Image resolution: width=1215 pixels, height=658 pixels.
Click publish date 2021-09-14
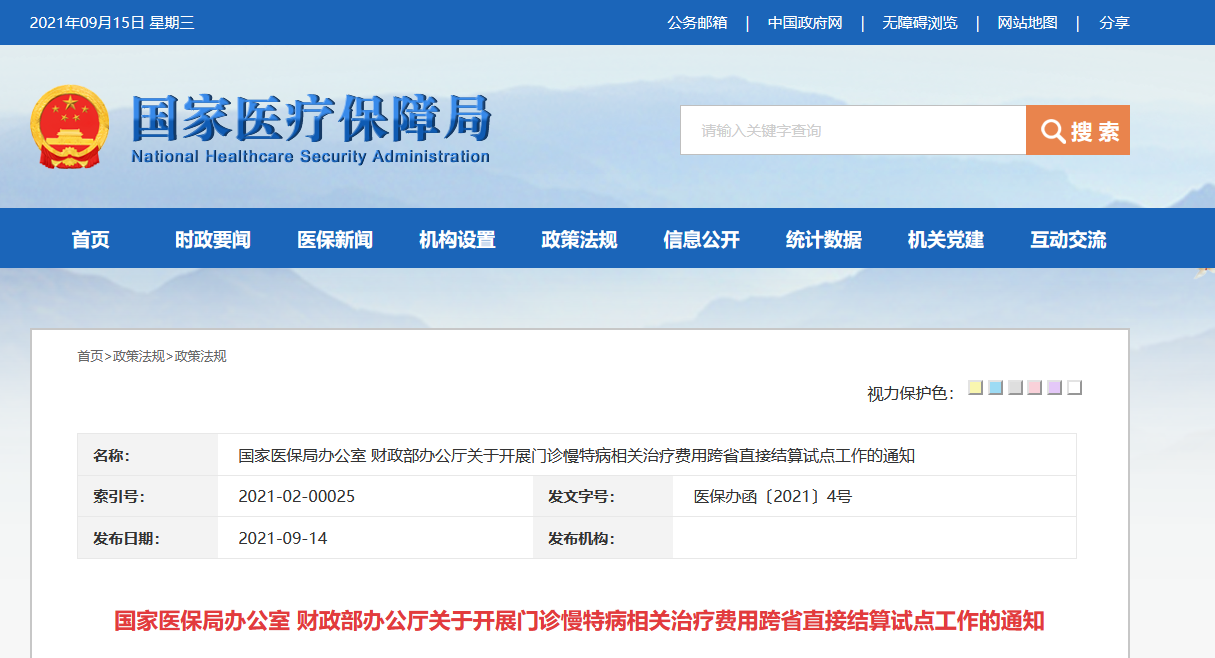pyautogui.click(x=283, y=538)
